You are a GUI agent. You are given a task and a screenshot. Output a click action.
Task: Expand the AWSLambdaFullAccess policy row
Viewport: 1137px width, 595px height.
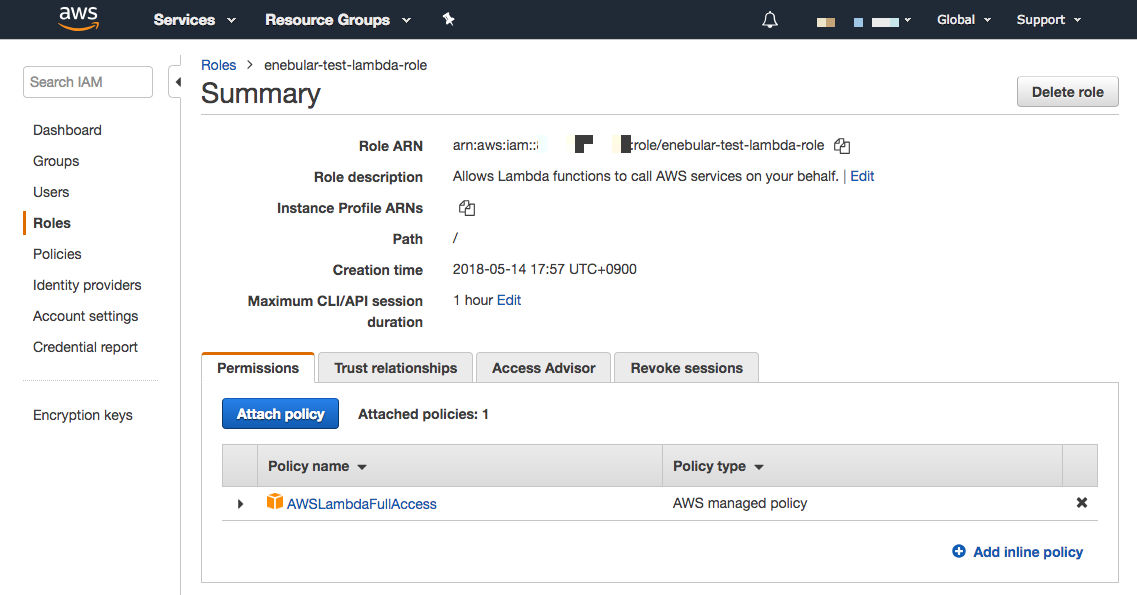click(x=240, y=504)
